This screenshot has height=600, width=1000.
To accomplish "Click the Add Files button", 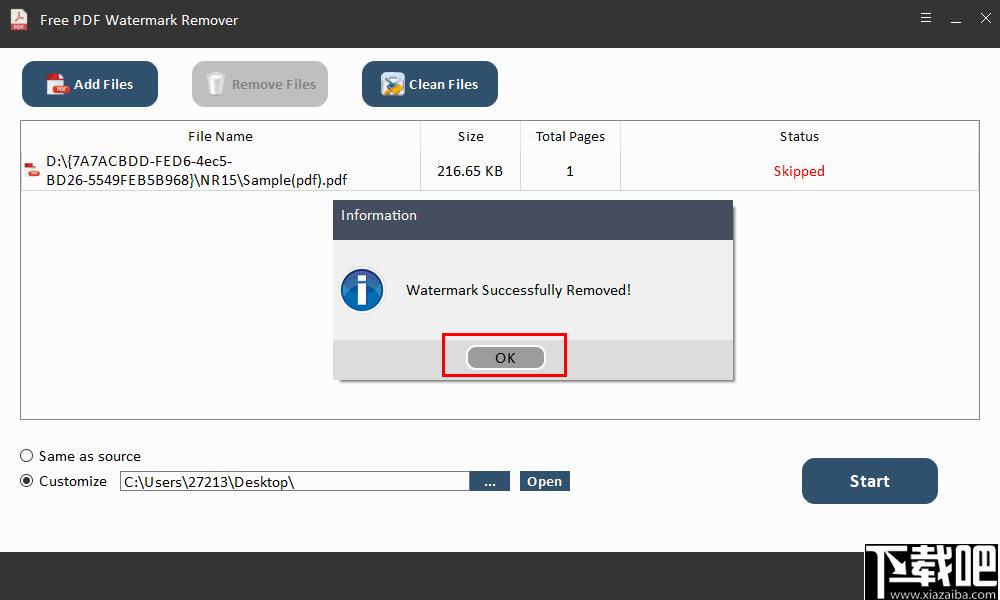I will [x=90, y=84].
